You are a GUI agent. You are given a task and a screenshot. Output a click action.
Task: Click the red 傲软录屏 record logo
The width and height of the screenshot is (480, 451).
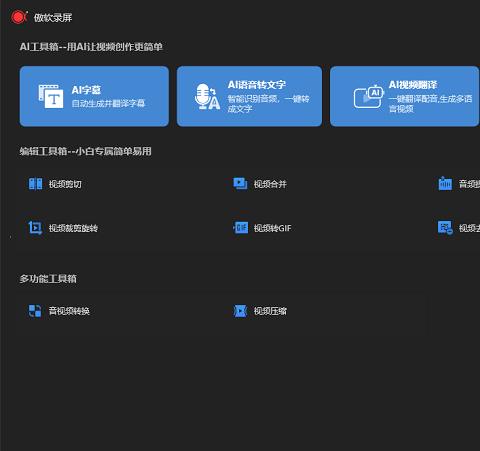(x=19, y=17)
